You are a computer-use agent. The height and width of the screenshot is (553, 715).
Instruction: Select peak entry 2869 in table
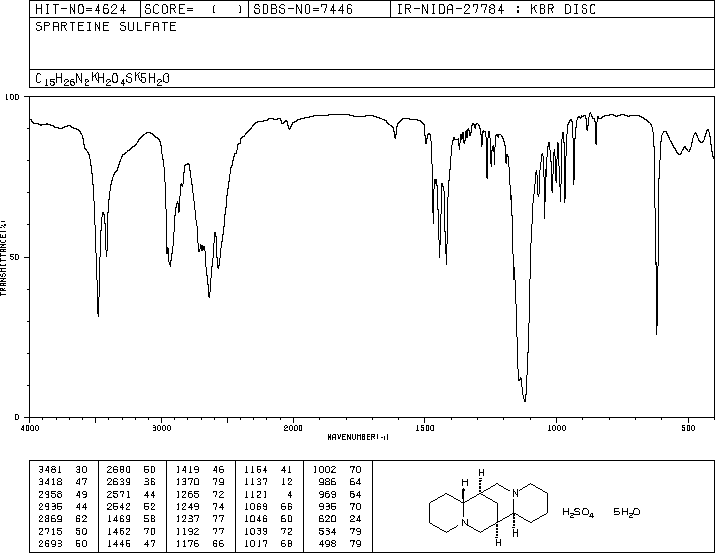(63, 519)
